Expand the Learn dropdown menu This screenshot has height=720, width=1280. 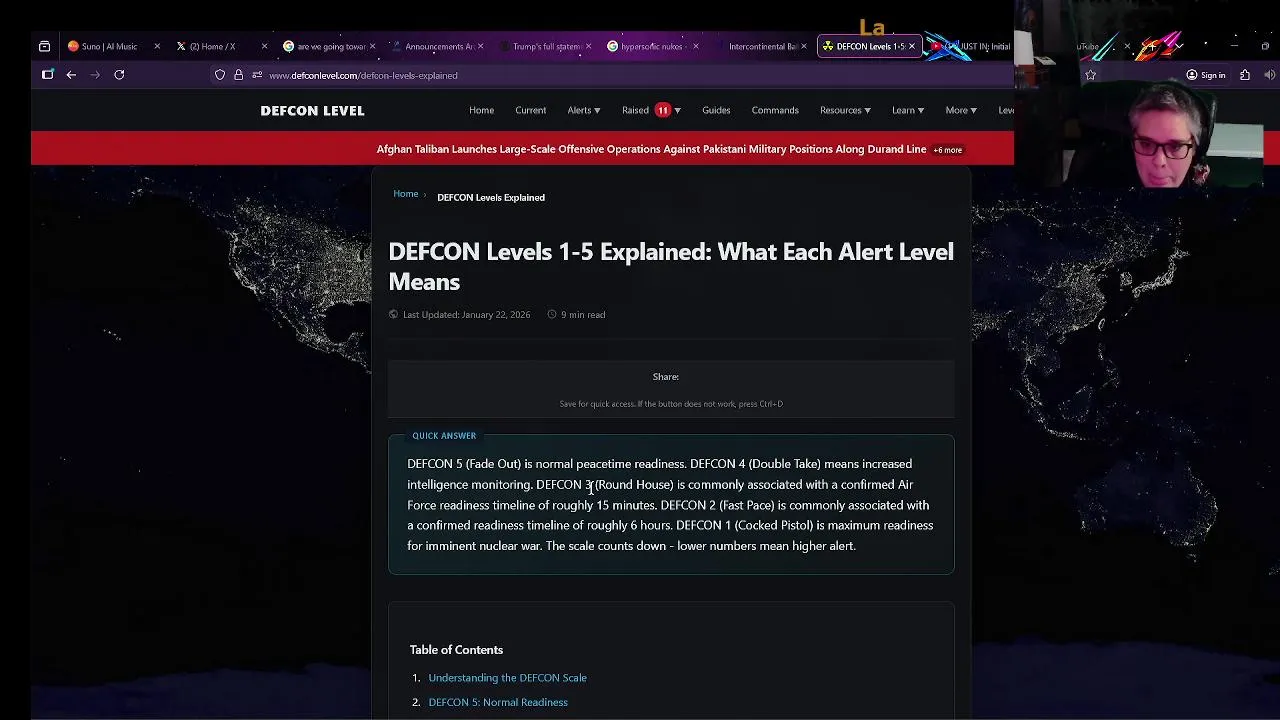coord(908,110)
